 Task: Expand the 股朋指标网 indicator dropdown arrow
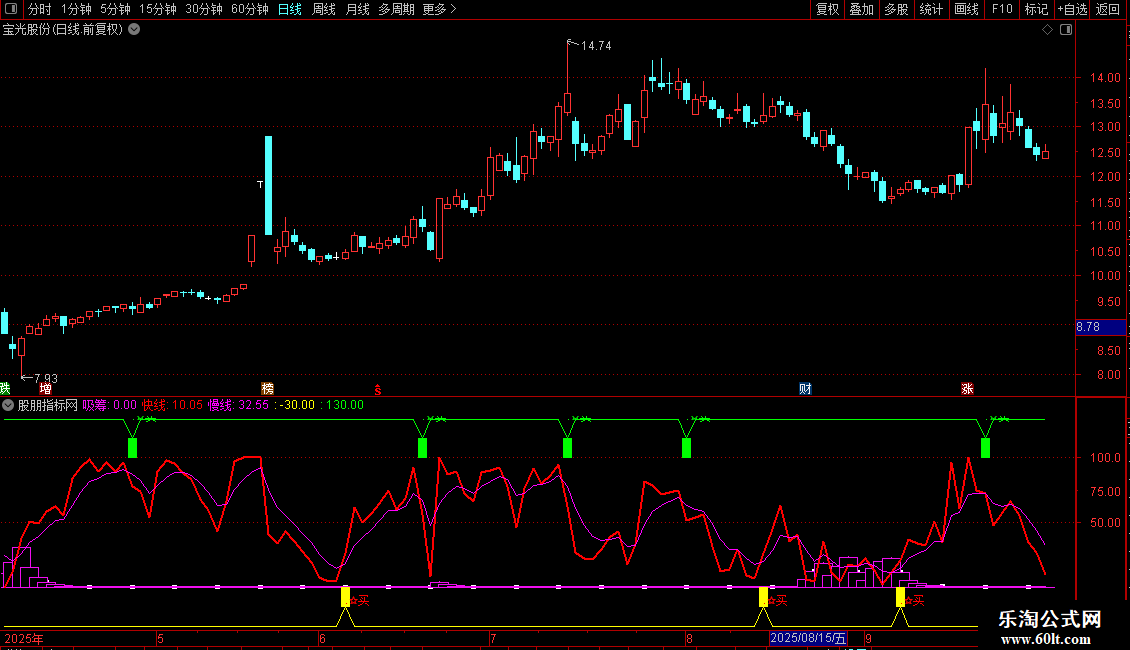[x=9, y=405]
